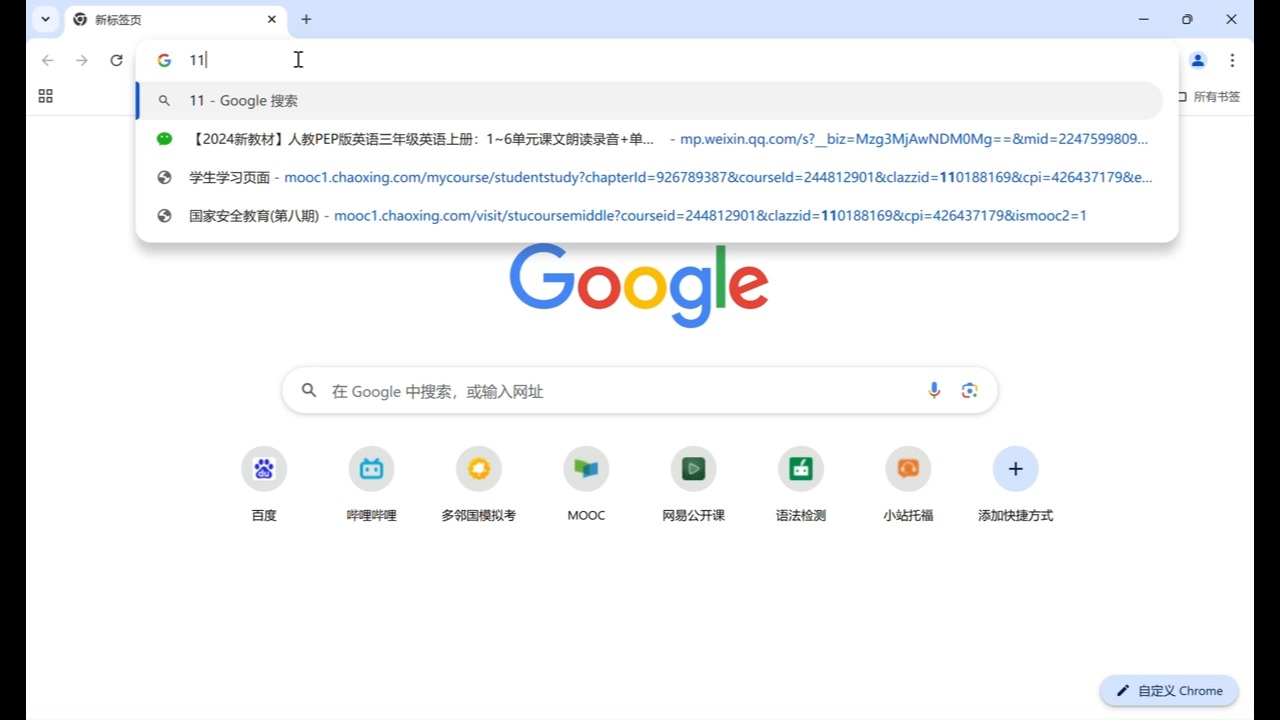Click the large Google logo
Viewport: 1280px width, 720px height.
[639, 285]
